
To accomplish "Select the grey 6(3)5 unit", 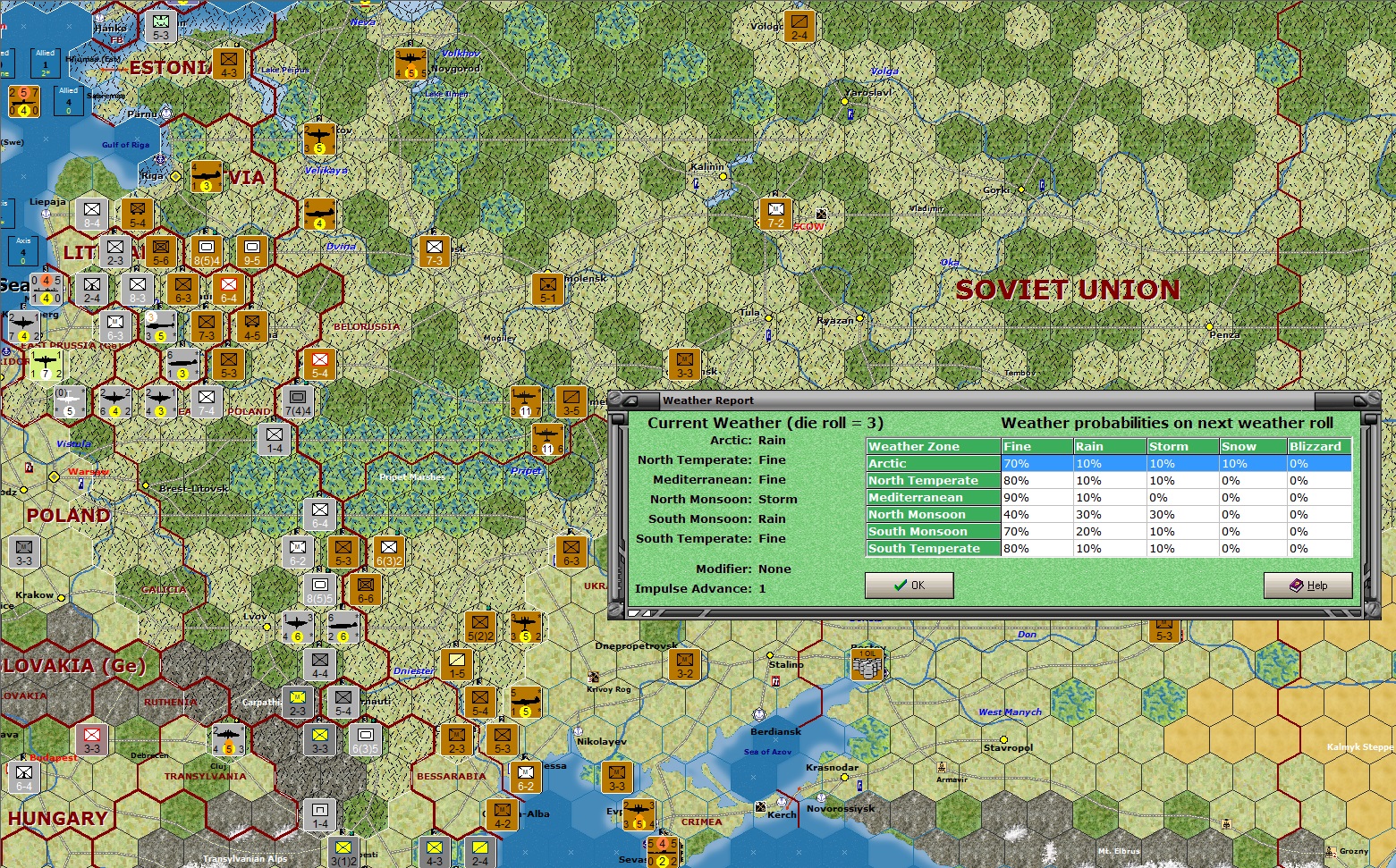I will [365, 739].
